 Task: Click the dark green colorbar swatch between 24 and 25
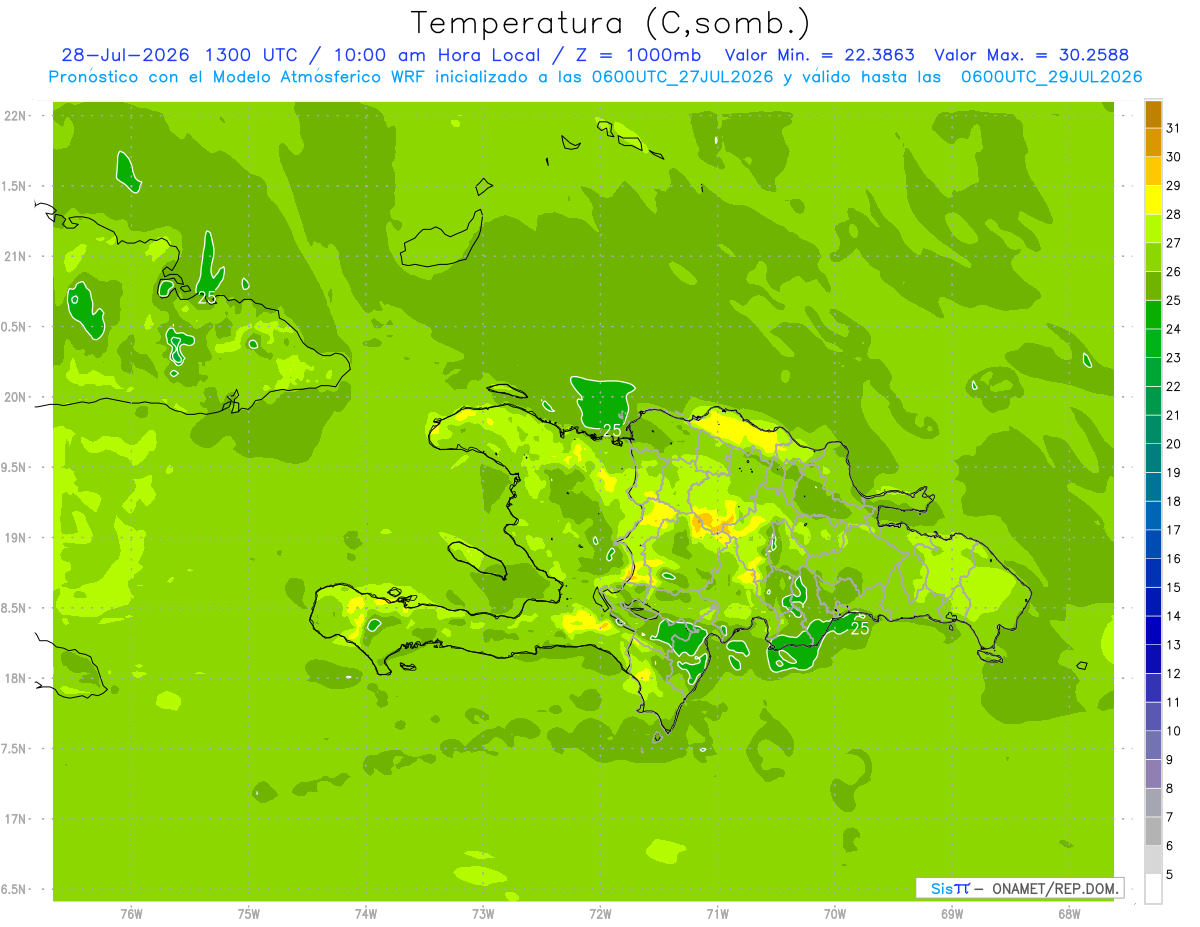click(x=1153, y=315)
